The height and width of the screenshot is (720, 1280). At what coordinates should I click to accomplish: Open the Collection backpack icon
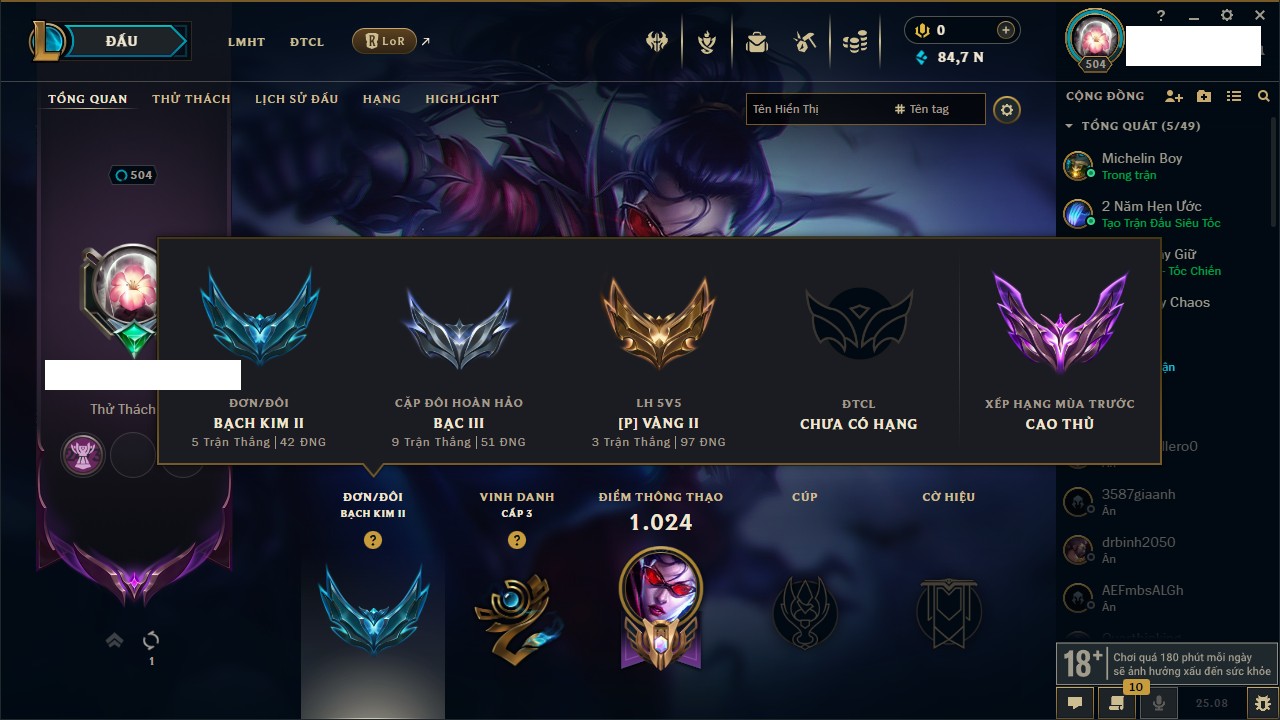[x=757, y=42]
